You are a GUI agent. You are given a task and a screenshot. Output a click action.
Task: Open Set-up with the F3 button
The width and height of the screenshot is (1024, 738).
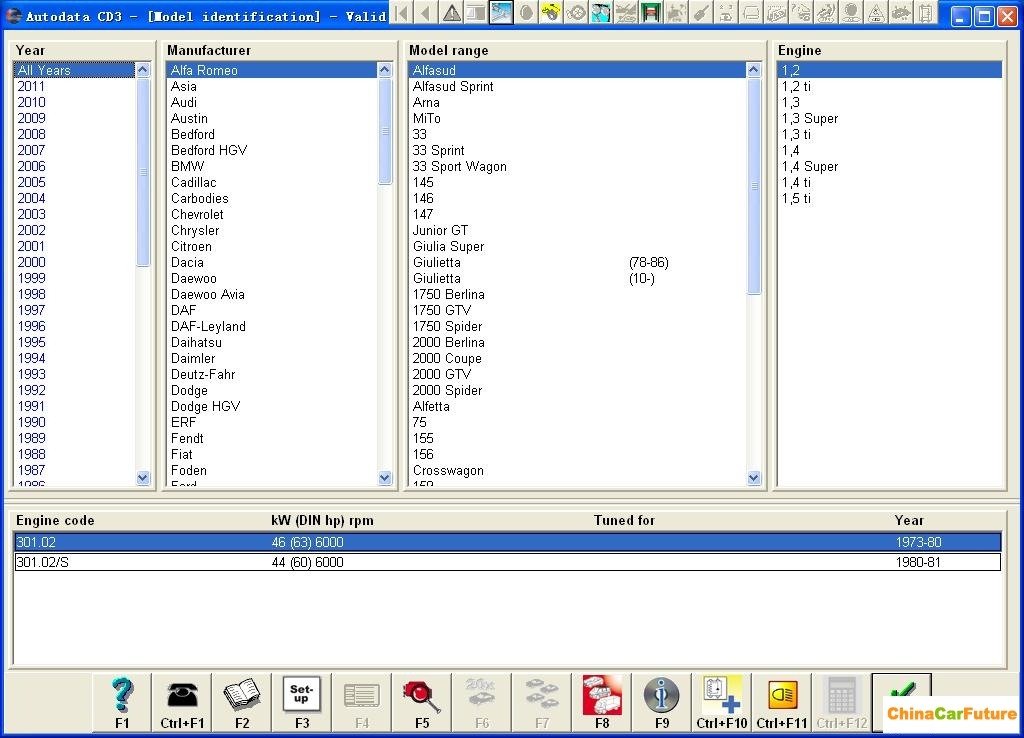pyautogui.click(x=302, y=702)
